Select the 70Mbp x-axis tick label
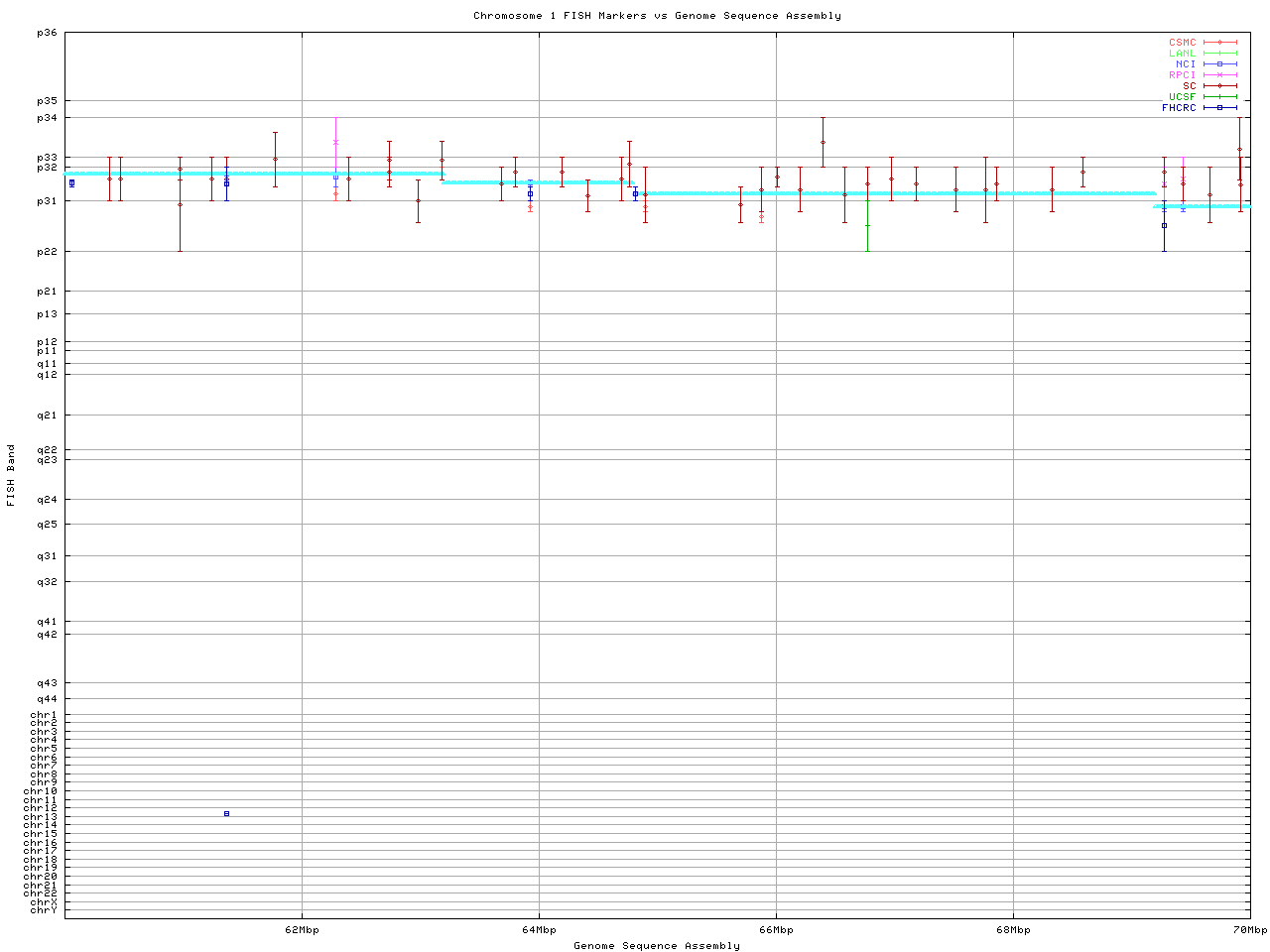This screenshot has width=1270, height=952. [x=1249, y=930]
